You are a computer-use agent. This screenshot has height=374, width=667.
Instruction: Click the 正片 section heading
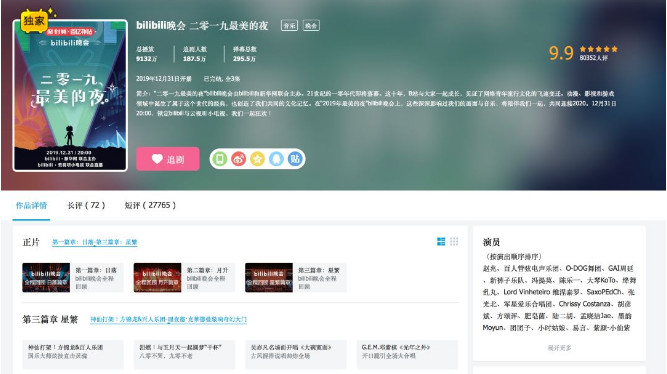[31, 242]
